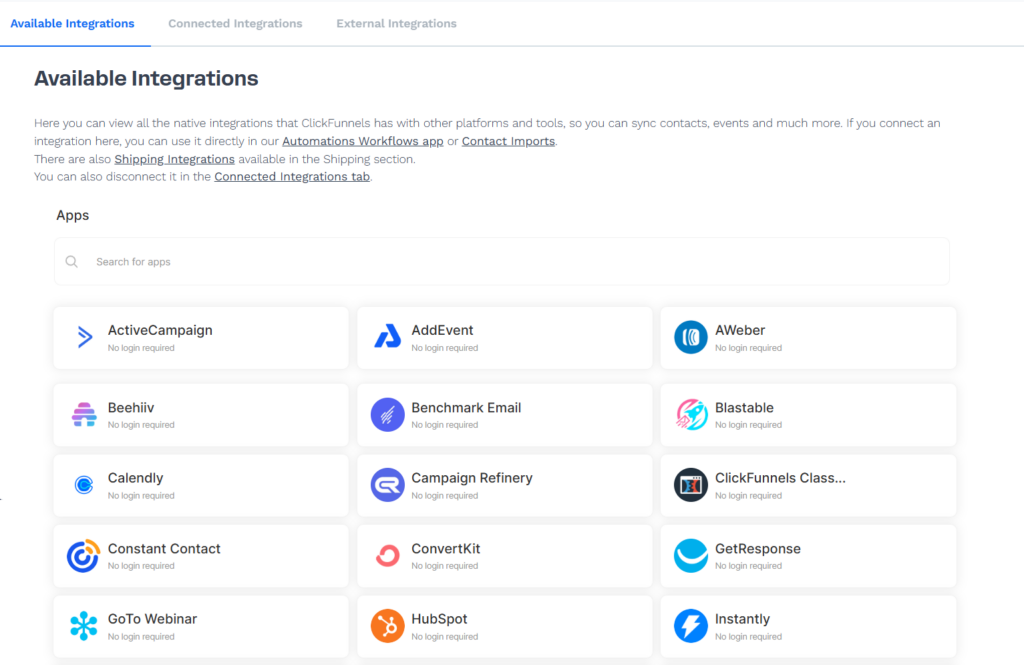Select the Beehiiv logo icon

pos(84,415)
